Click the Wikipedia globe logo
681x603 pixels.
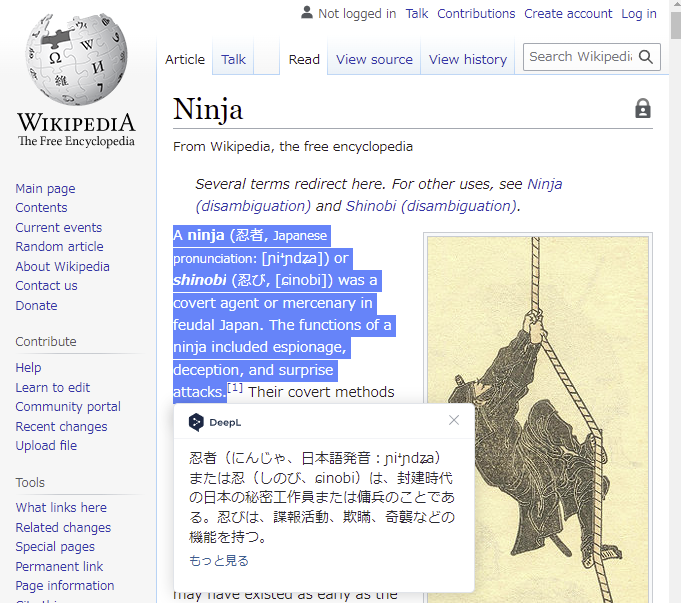[x=76, y=59]
